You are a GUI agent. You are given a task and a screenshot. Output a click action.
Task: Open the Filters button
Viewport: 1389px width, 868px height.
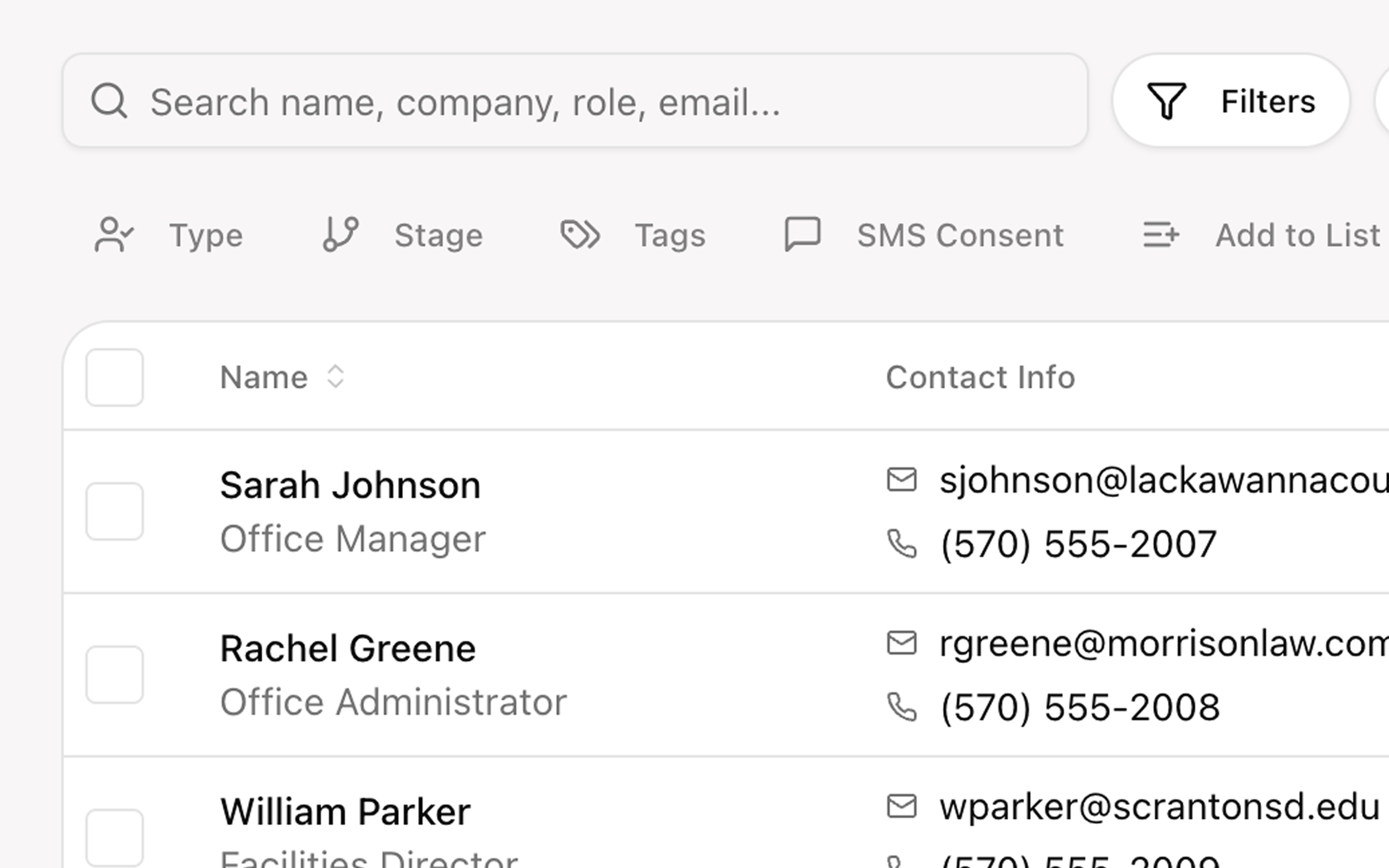(x=1231, y=100)
